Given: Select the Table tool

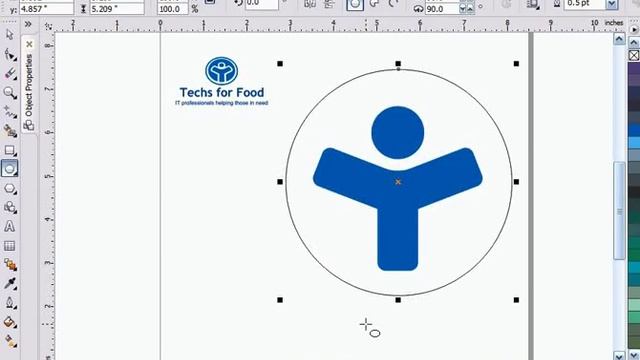Looking at the screenshot, I should pyautogui.click(x=10, y=246).
